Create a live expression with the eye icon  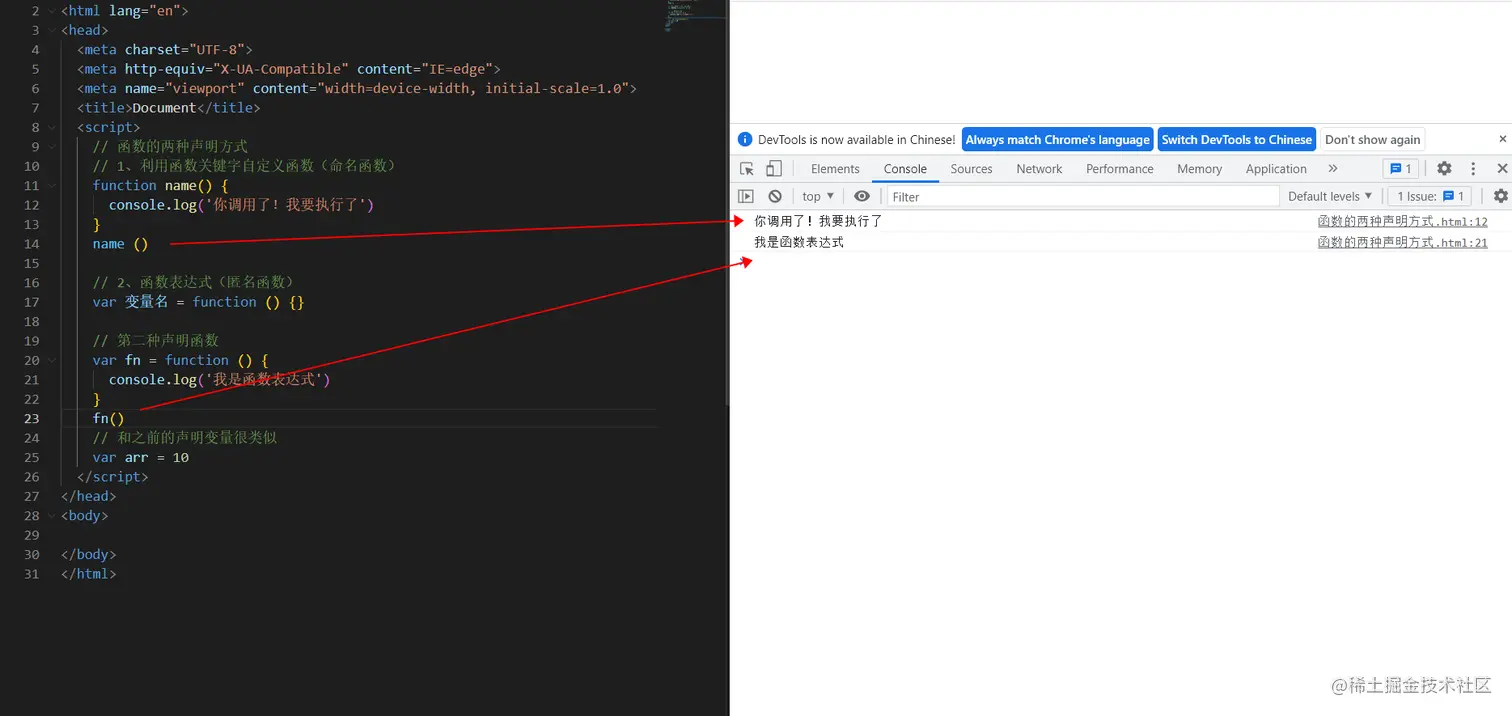[862, 196]
